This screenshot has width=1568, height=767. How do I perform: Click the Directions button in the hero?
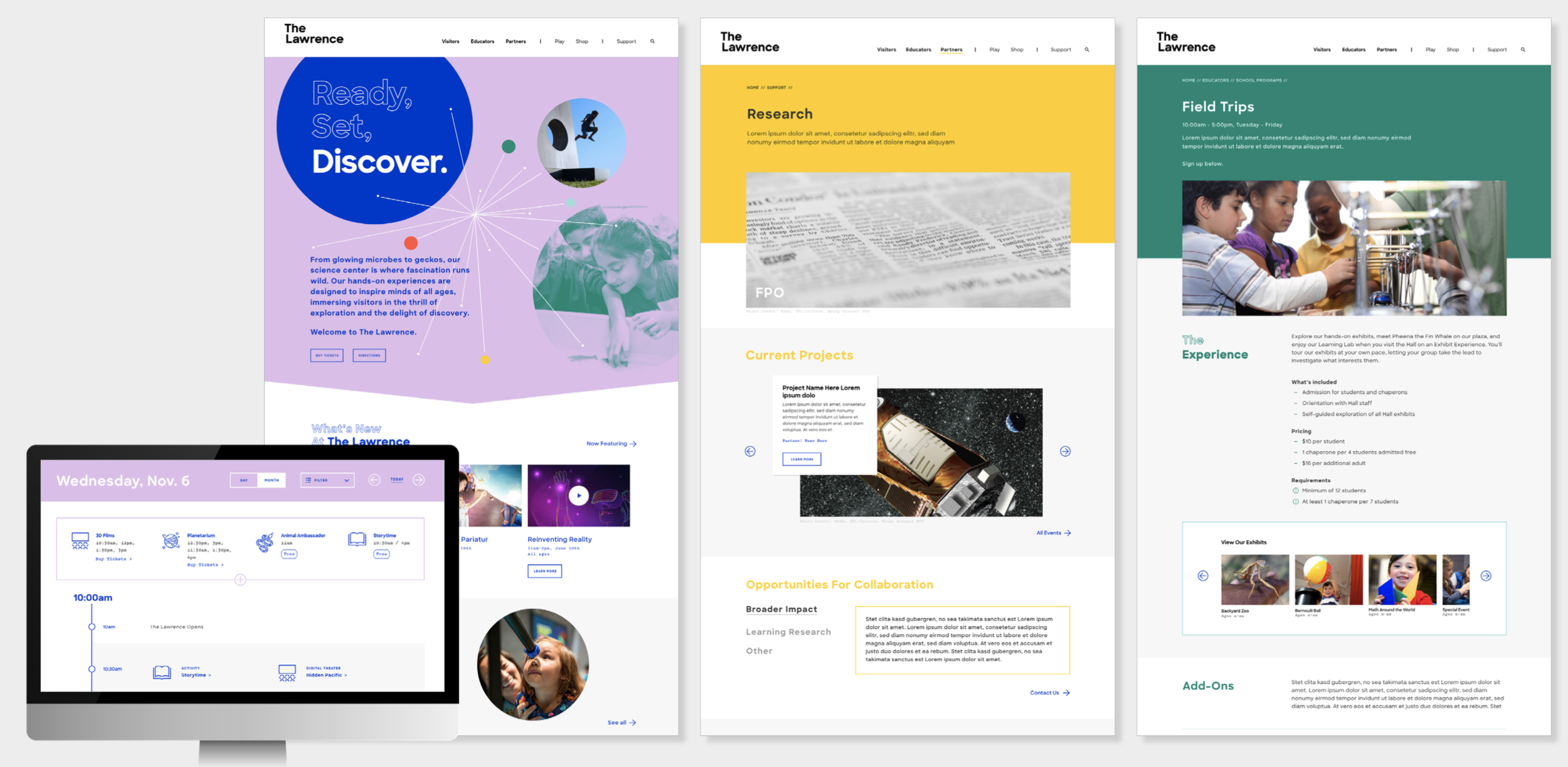tap(369, 356)
